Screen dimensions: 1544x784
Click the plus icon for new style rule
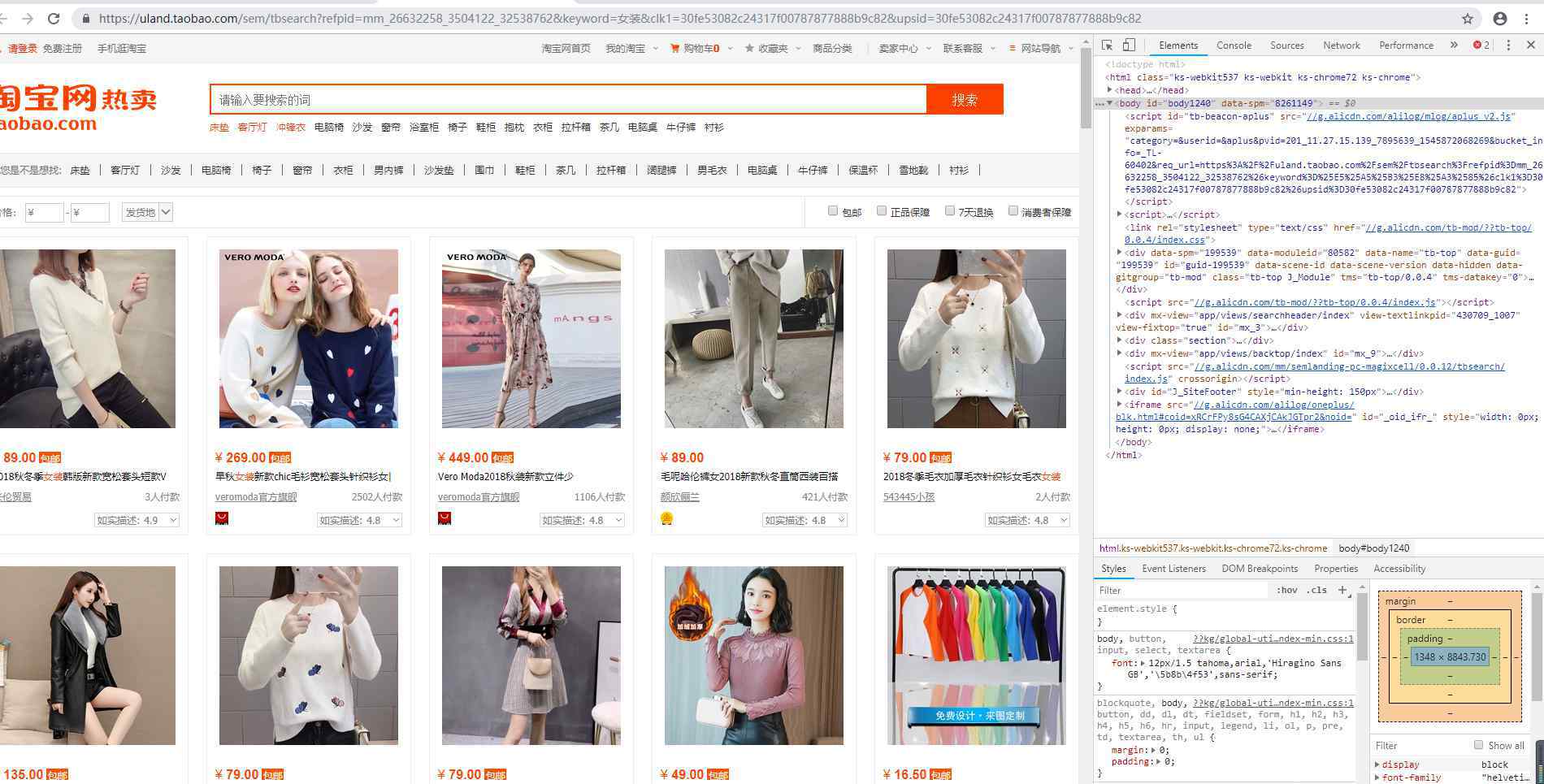1342,590
